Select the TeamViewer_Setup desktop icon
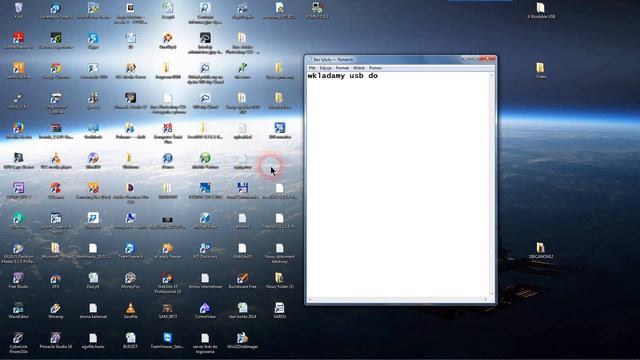The width and height of the screenshot is (640, 360). click(x=167, y=340)
